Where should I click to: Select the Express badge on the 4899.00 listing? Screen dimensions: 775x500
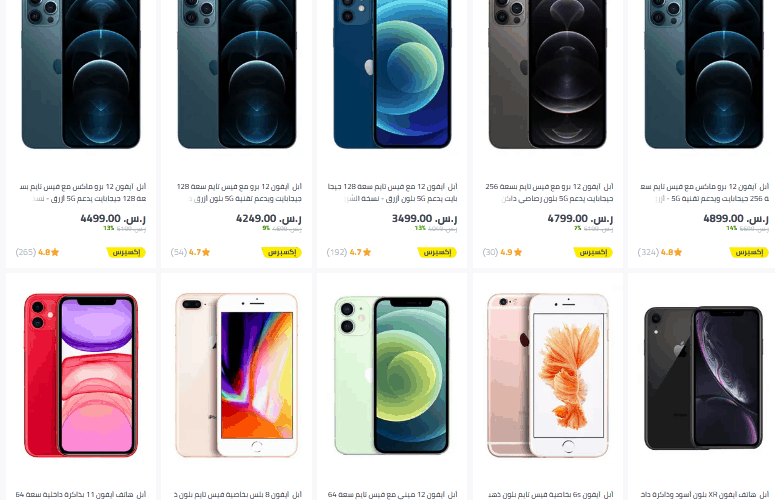coord(749,252)
